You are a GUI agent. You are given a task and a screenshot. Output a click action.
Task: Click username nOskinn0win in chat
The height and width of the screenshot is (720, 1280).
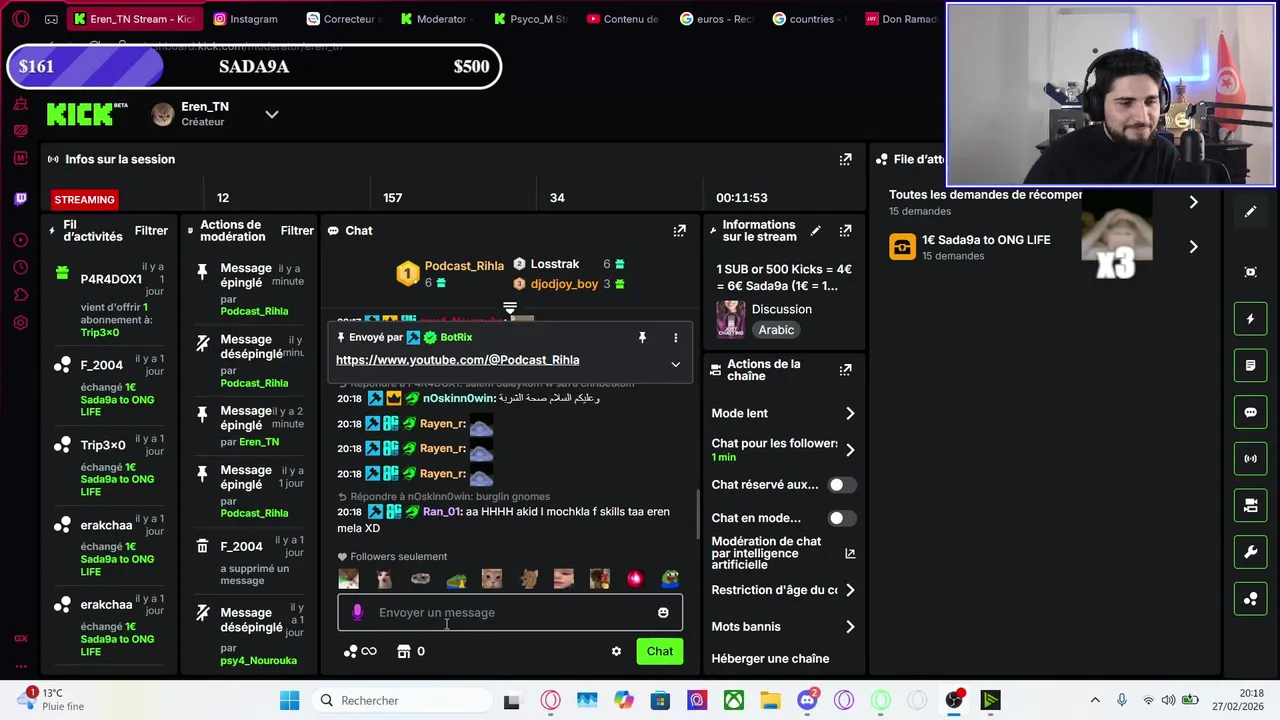pyautogui.click(x=459, y=398)
